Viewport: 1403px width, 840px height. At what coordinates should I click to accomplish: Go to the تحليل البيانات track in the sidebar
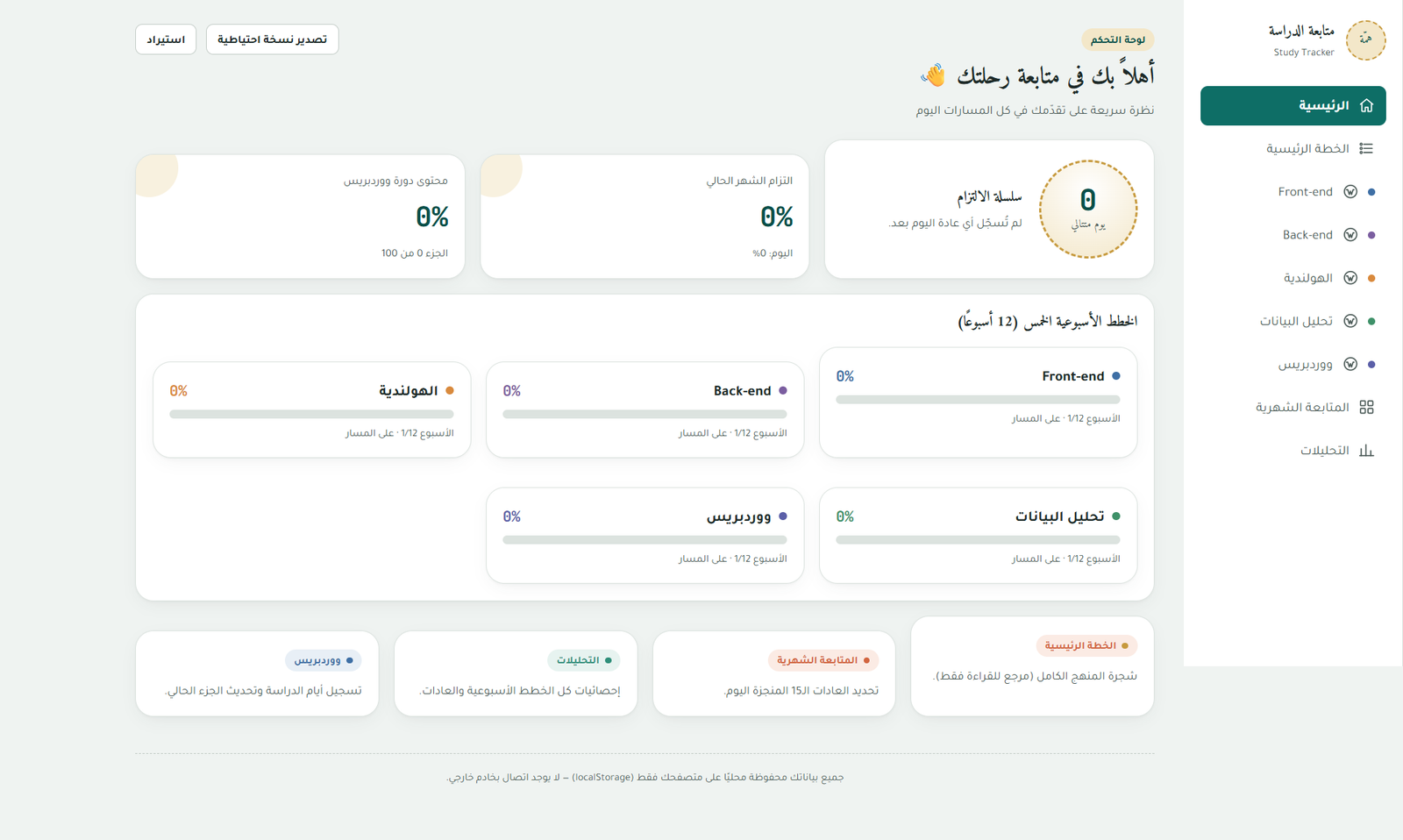1293,321
